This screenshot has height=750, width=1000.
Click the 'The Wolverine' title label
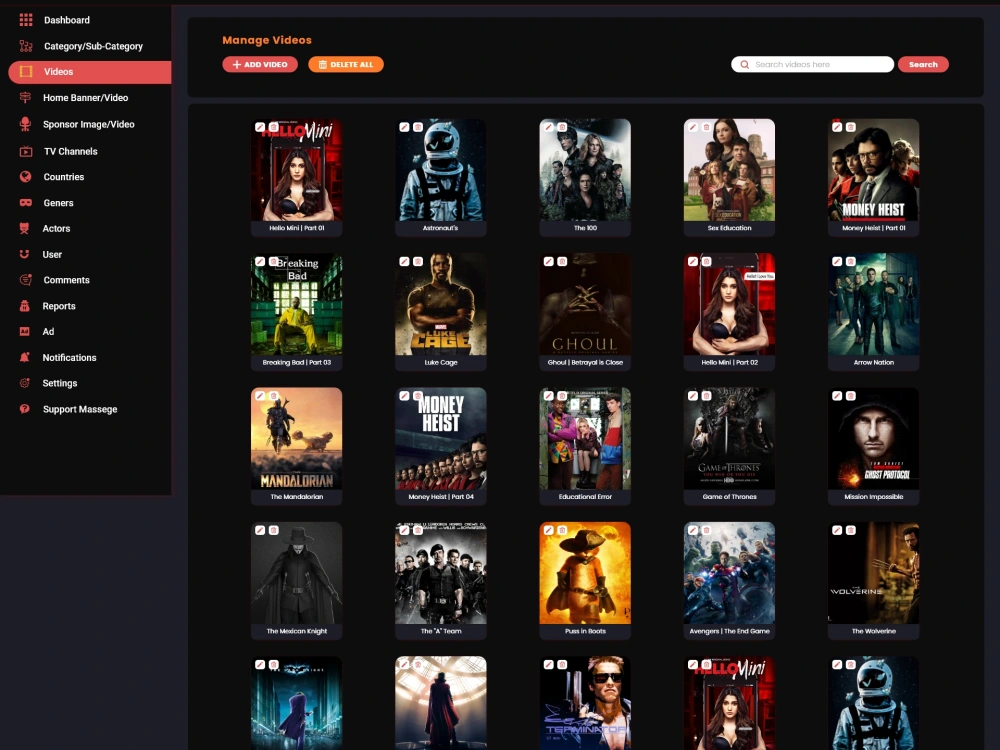874,631
